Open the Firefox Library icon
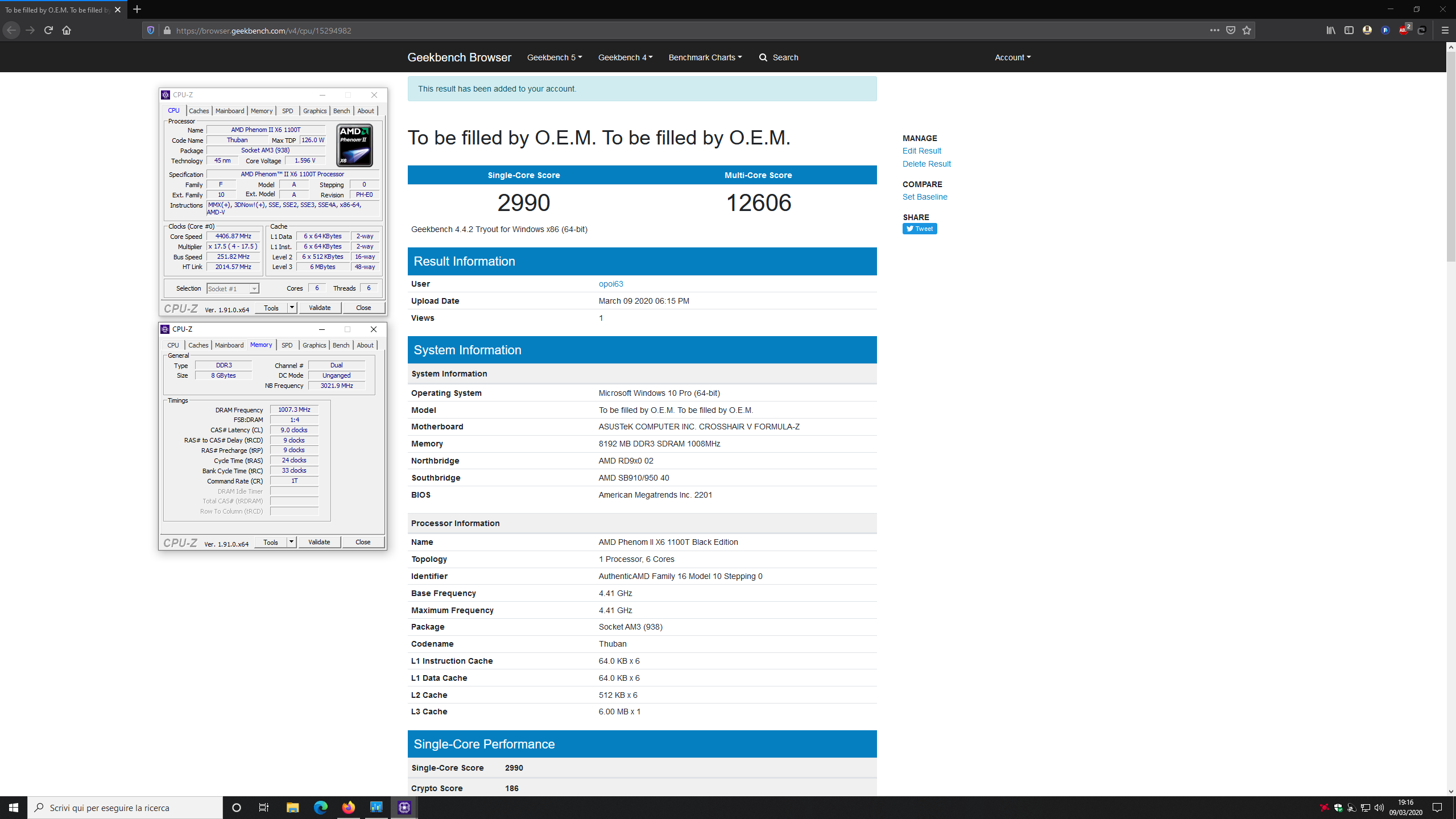This screenshot has height=819, width=1456. pos(1331,30)
